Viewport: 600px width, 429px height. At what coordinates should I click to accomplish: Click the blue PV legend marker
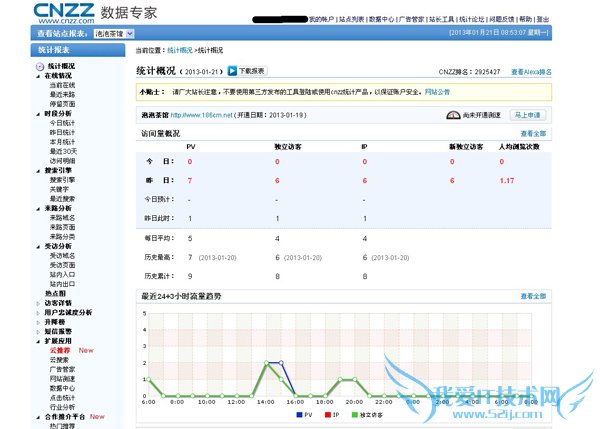coord(296,412)
